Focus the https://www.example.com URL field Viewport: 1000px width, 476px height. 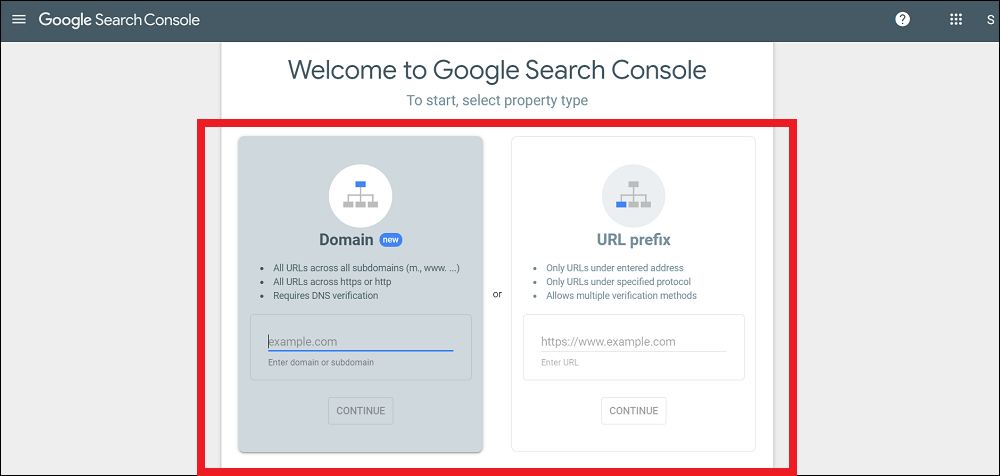pyautogui.click(x=633, y=342)
